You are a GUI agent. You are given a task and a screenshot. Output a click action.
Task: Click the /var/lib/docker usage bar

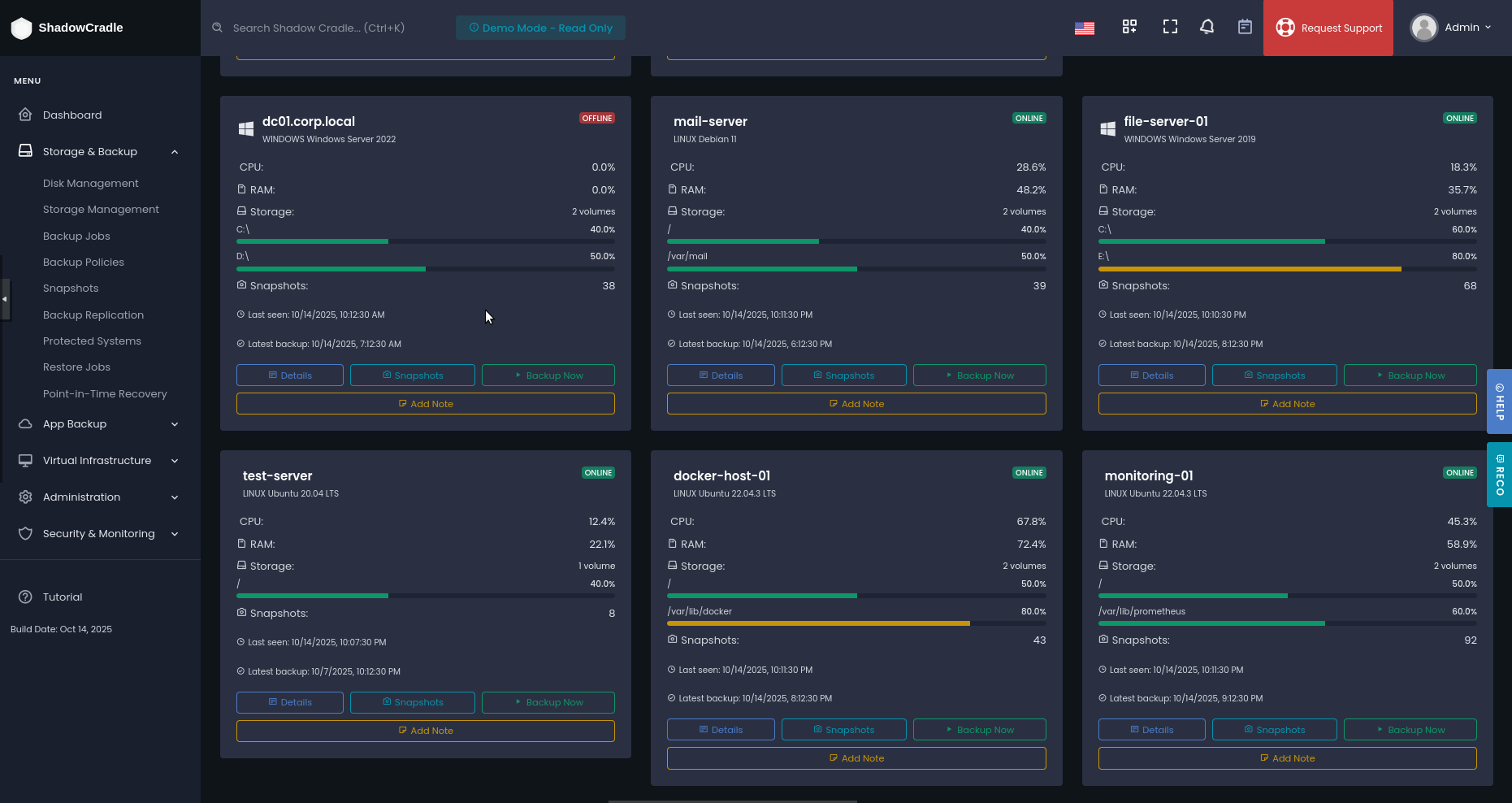point(856,623)
